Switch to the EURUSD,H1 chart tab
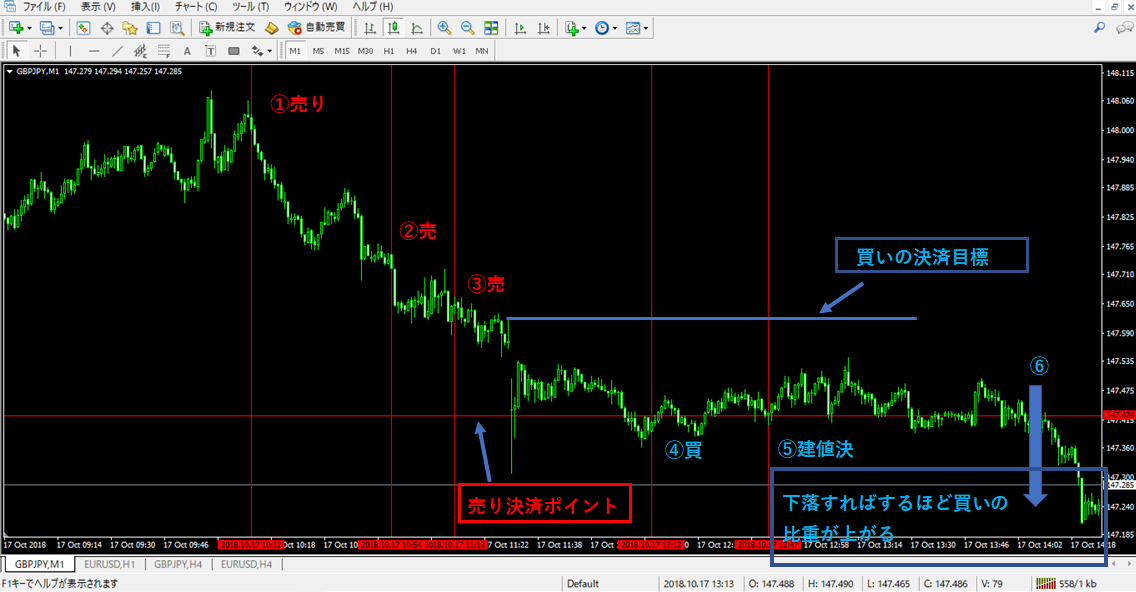Image resolution: width=1136 pixels, height=592 pixels. coord(111,564)
